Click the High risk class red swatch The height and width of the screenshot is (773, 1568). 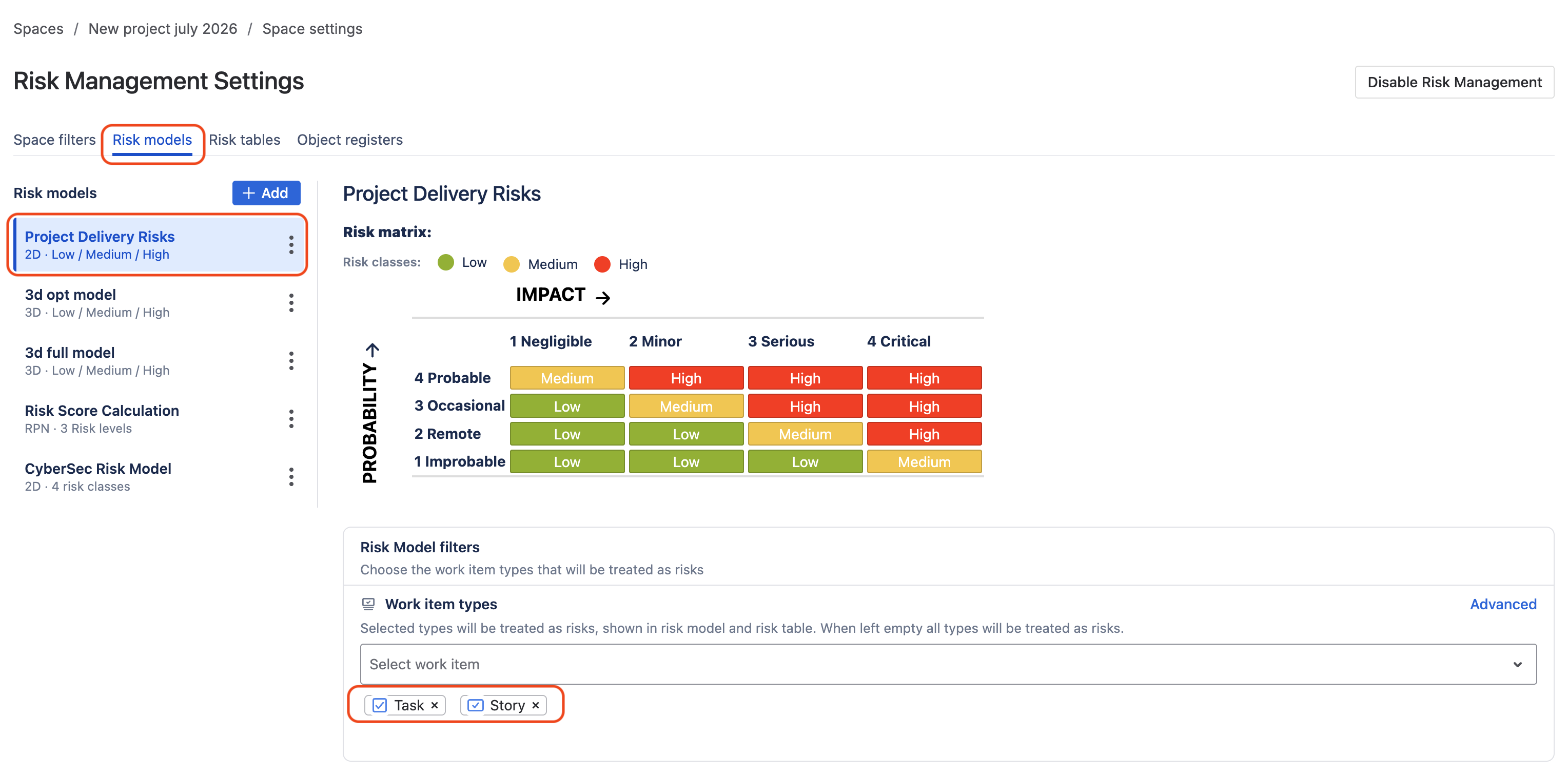coord(602,264)
